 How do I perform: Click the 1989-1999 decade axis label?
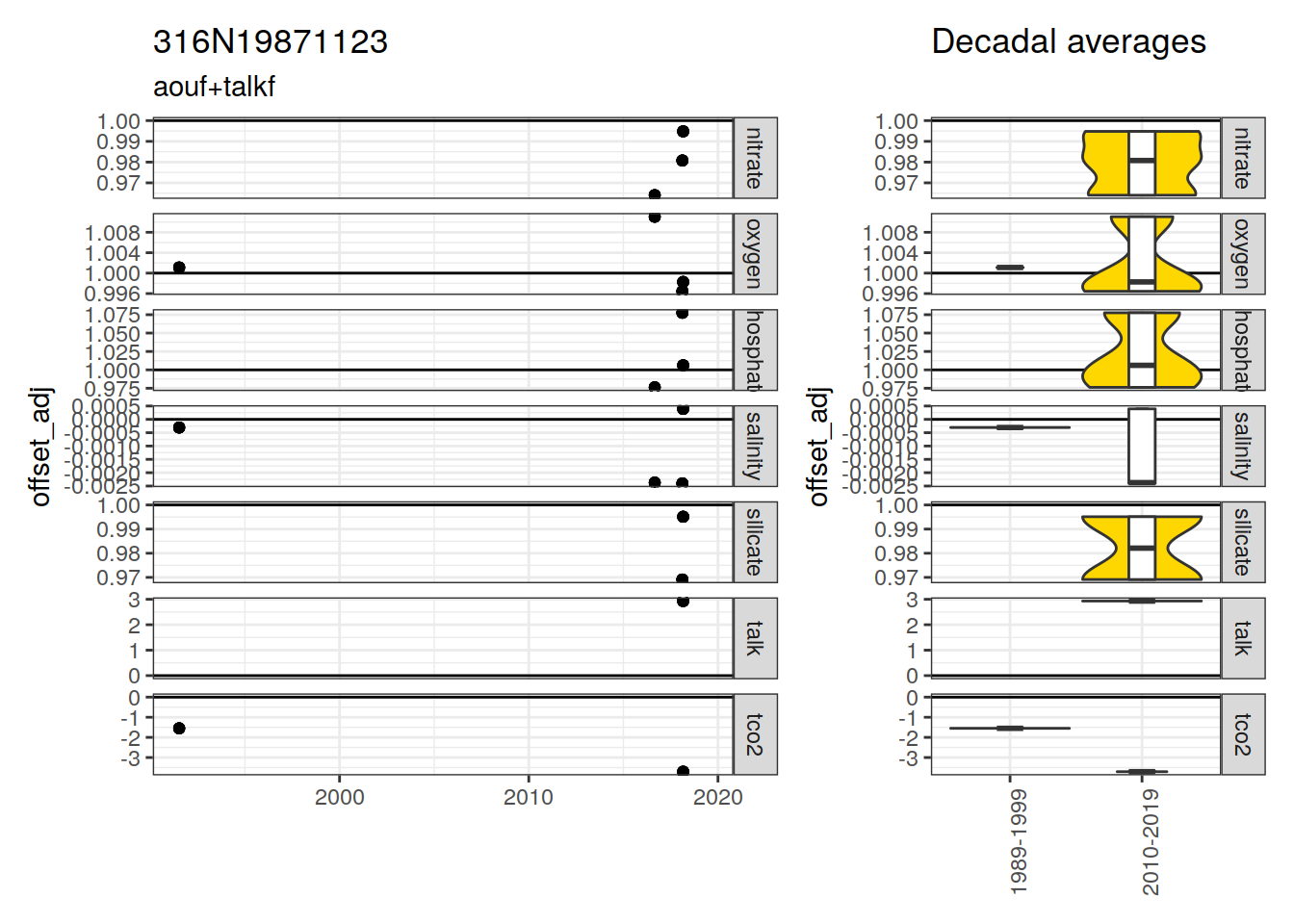1019,842
